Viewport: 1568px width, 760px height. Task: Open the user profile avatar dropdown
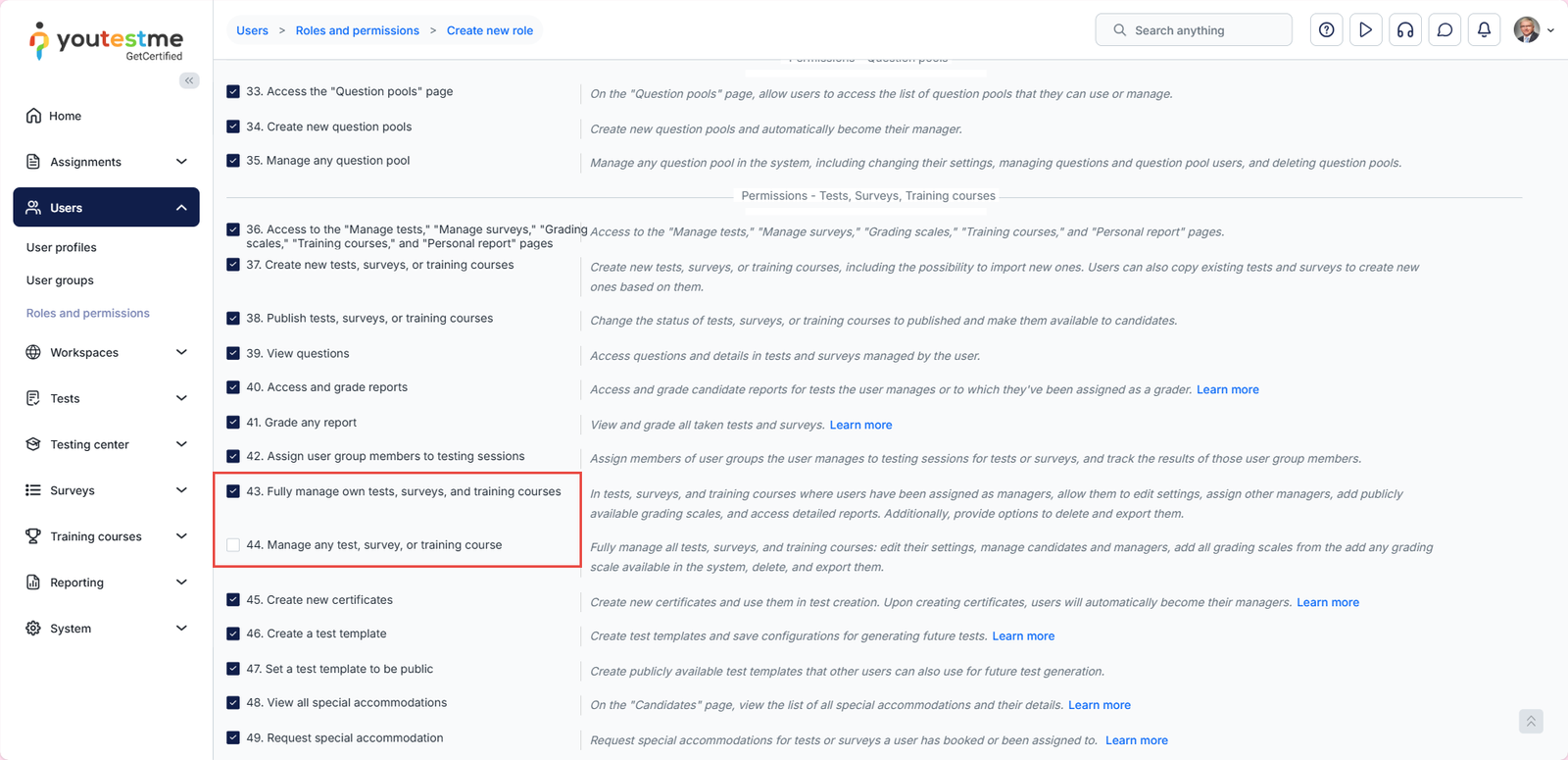pyautogui.click(x=1533, y=30)
